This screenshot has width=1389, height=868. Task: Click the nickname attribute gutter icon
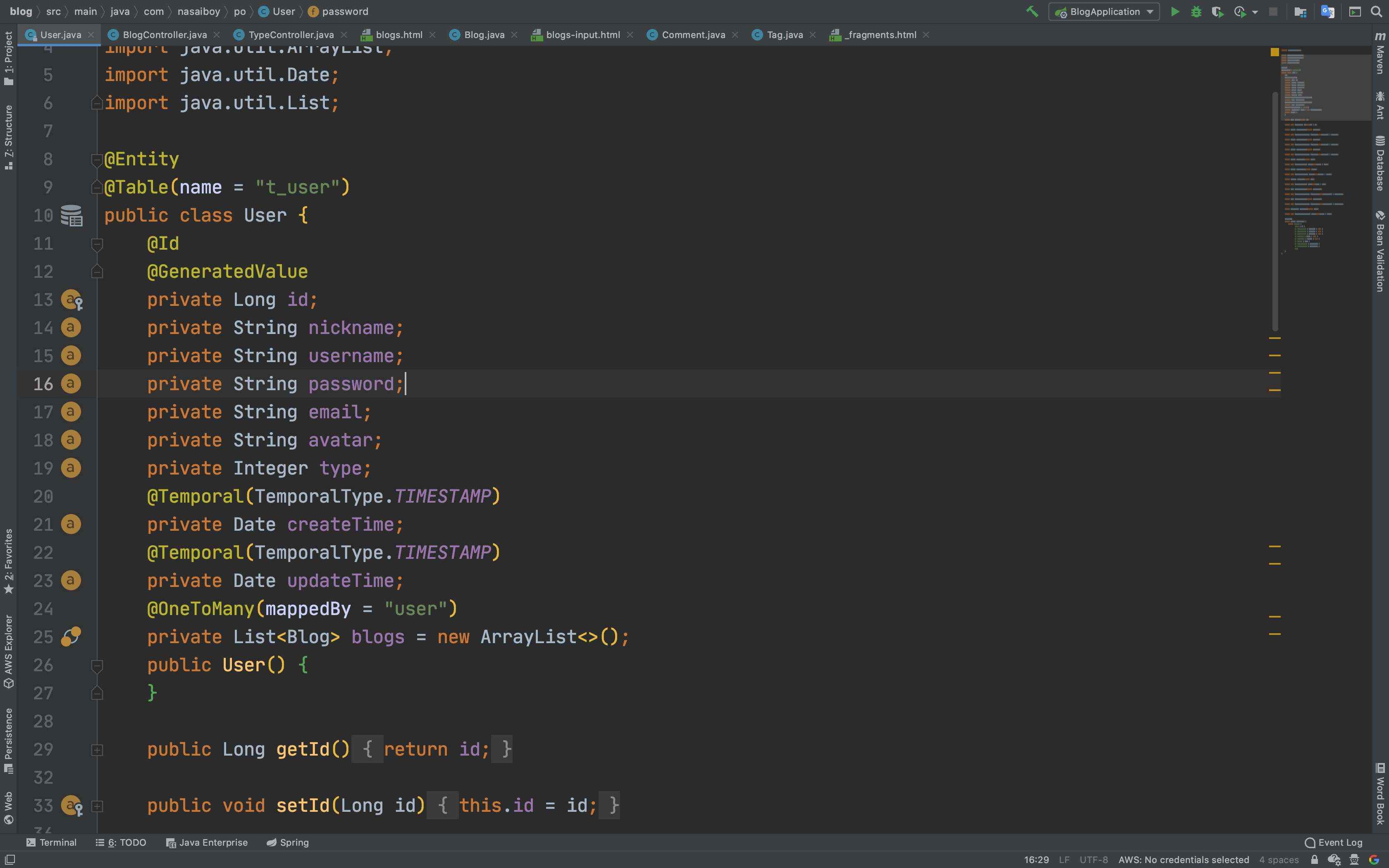point(71,328)
